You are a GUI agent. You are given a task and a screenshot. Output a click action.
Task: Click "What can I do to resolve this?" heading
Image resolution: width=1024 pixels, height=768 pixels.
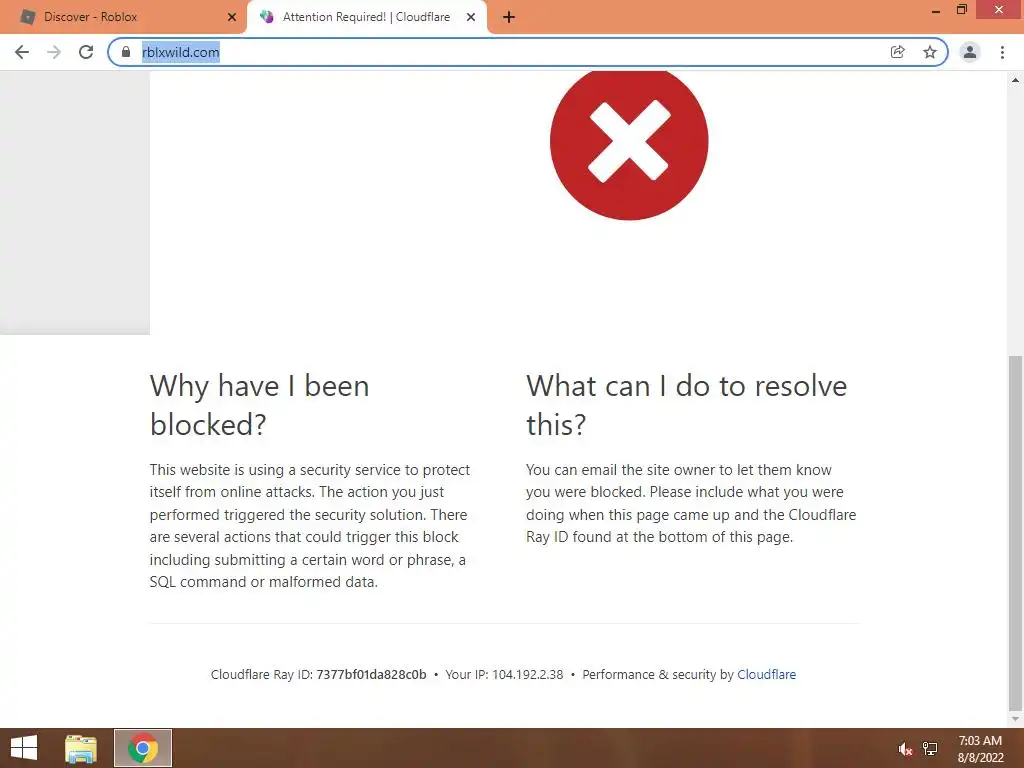[x=686, y=405]
